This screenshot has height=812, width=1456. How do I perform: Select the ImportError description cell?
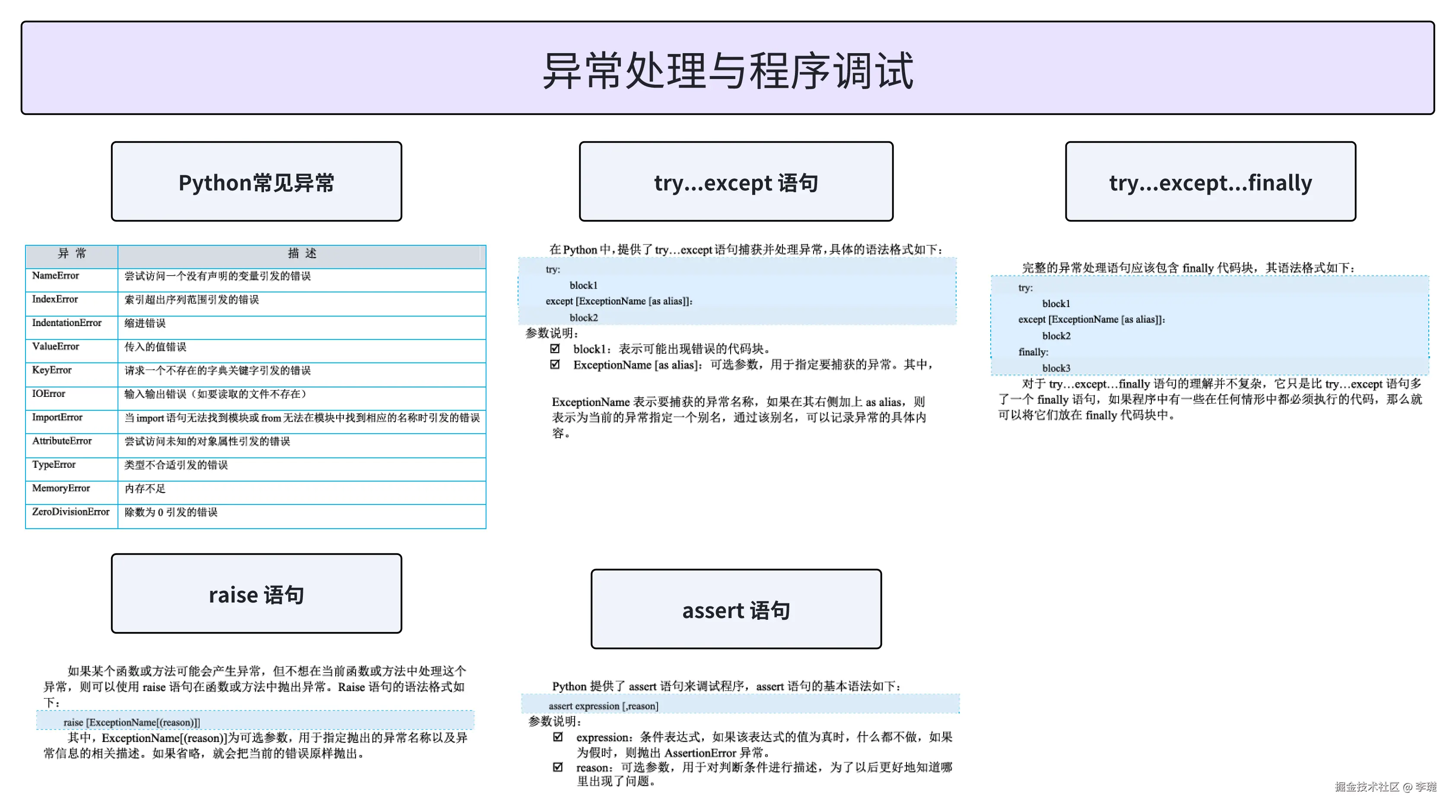coord(302,418)
